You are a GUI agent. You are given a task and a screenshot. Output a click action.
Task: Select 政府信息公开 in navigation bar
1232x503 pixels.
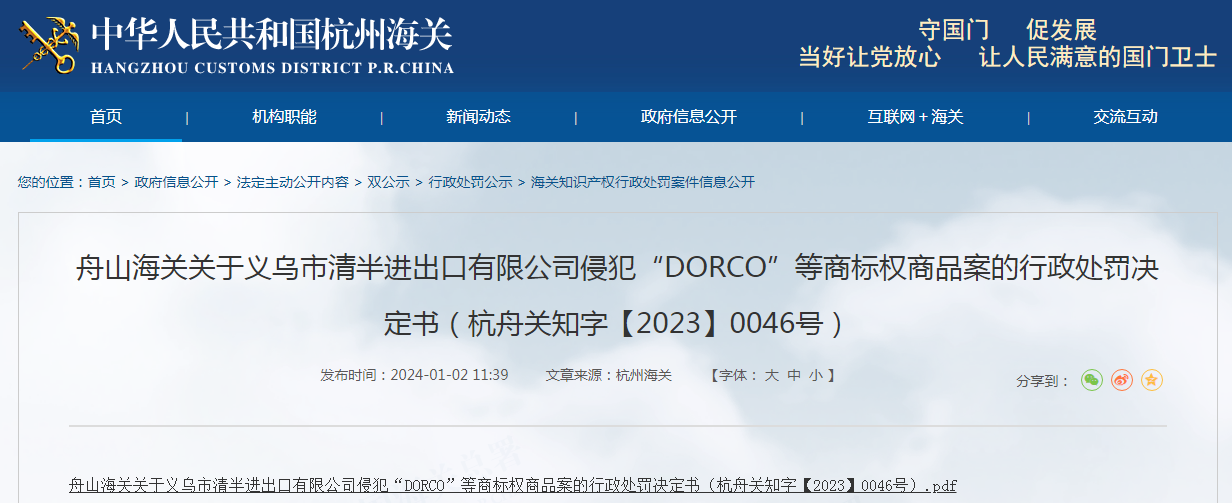tap(688, 117)
